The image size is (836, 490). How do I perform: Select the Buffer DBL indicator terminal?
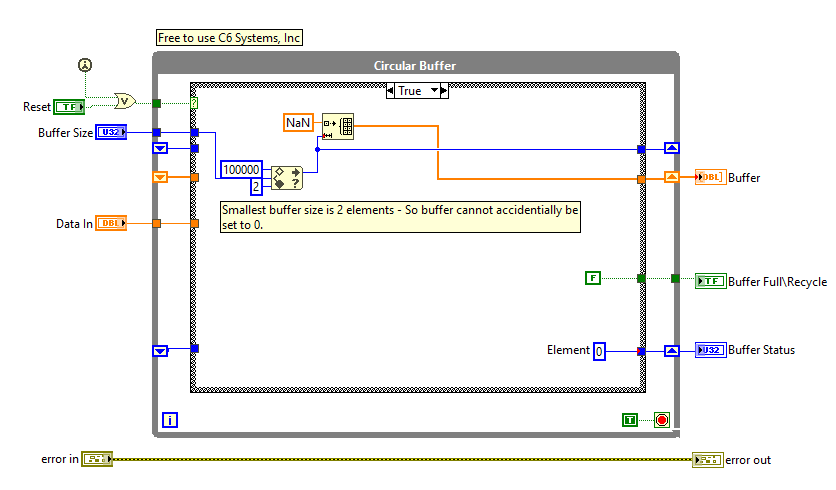point(709,177)
